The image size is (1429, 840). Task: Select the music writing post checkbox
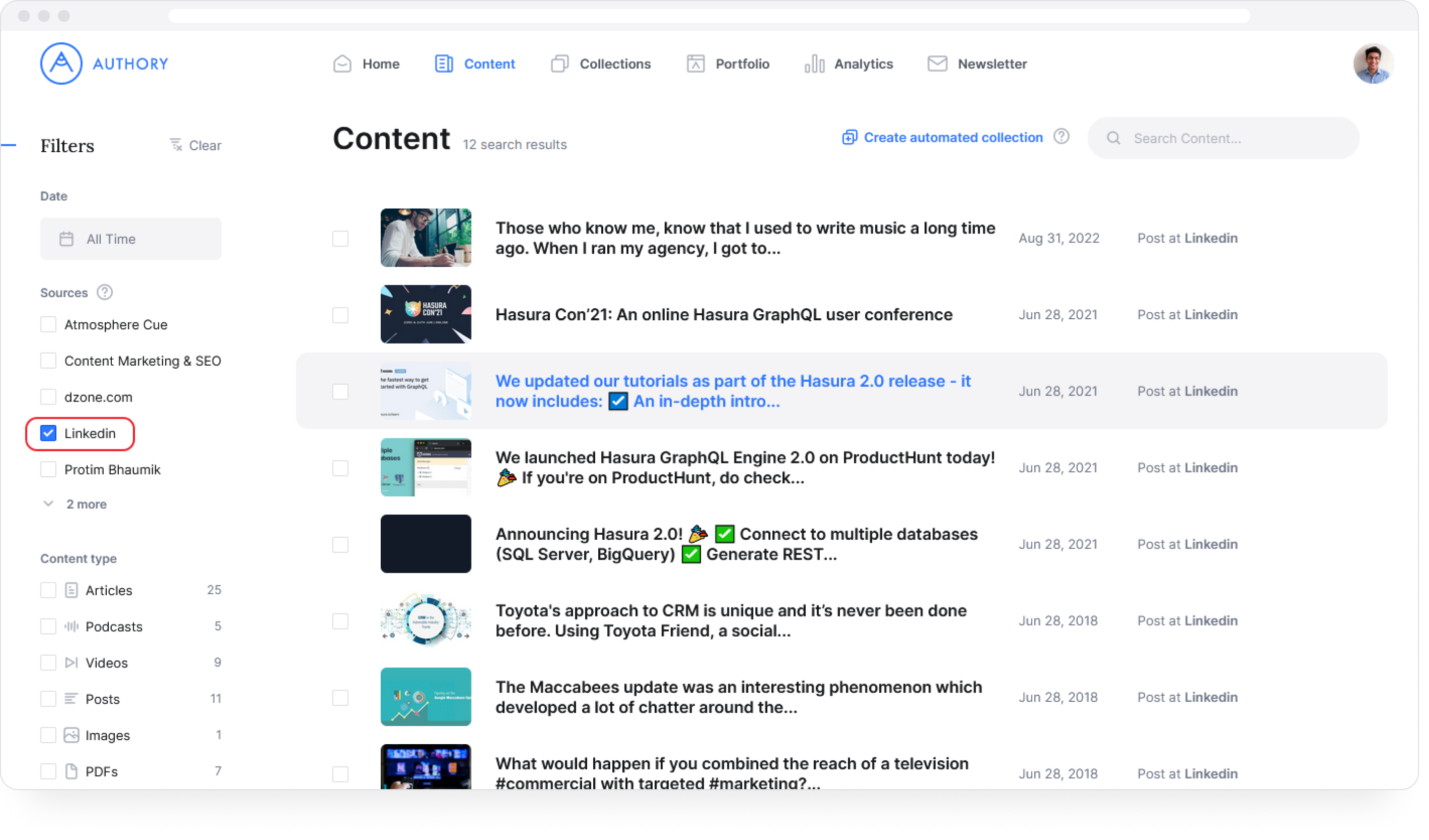[340, 238]
